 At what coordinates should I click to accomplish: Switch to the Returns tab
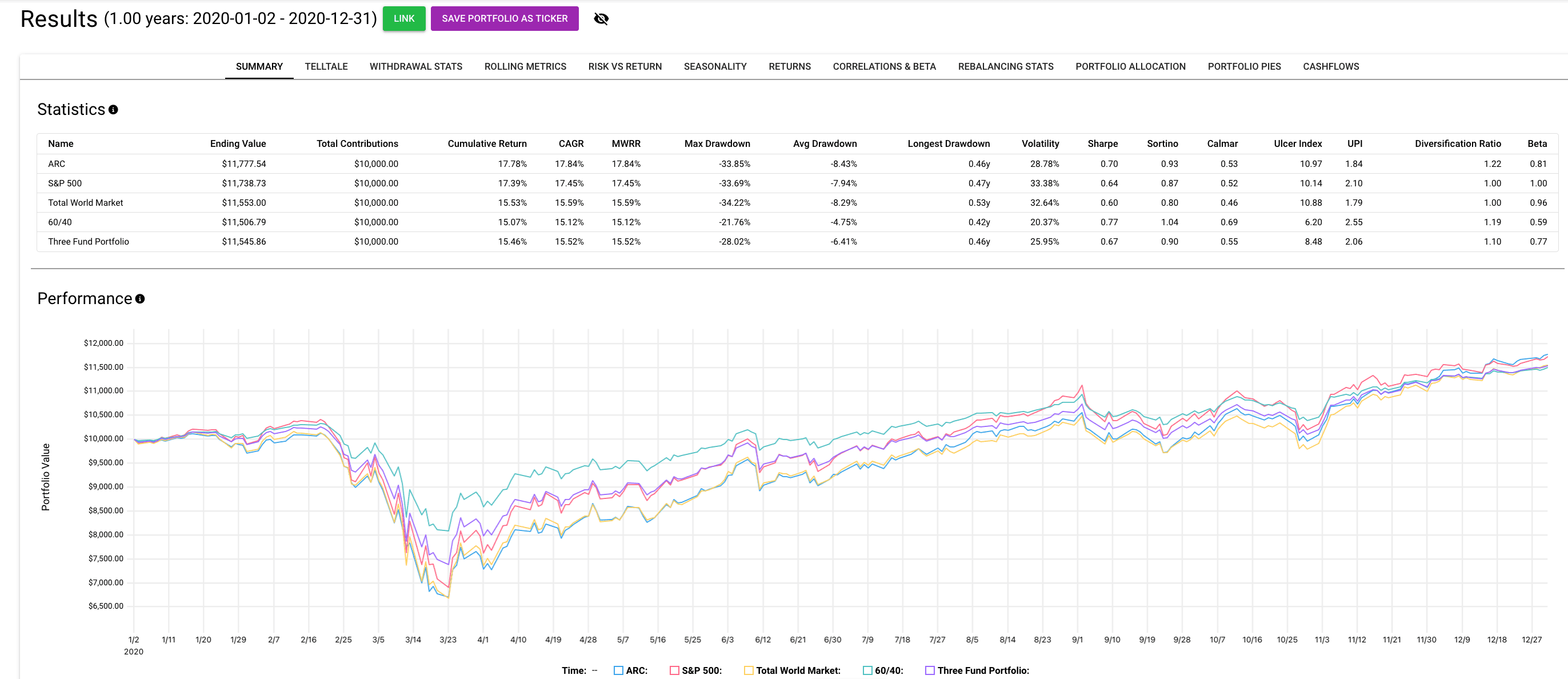790,66
